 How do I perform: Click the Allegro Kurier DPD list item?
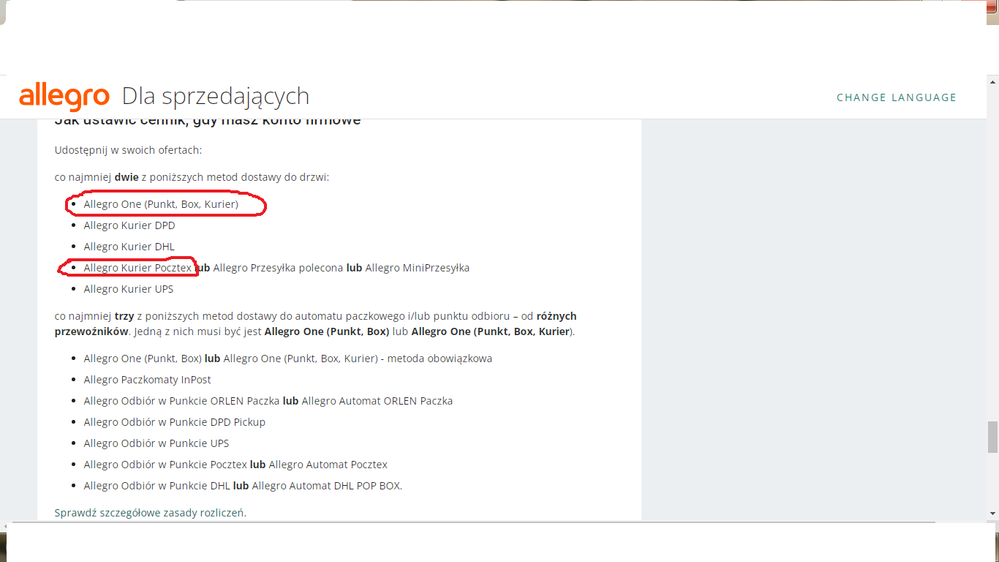(x=129, y=226)
